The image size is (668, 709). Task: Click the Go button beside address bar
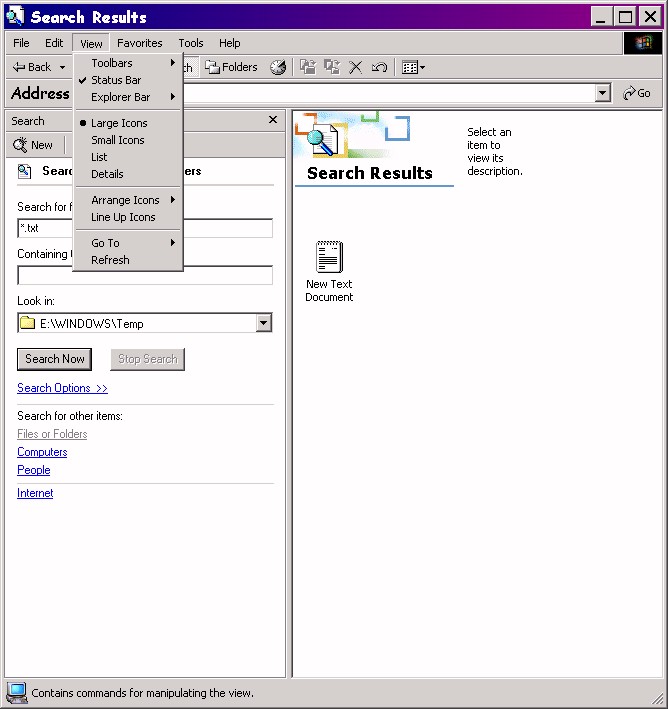[636, 93]
